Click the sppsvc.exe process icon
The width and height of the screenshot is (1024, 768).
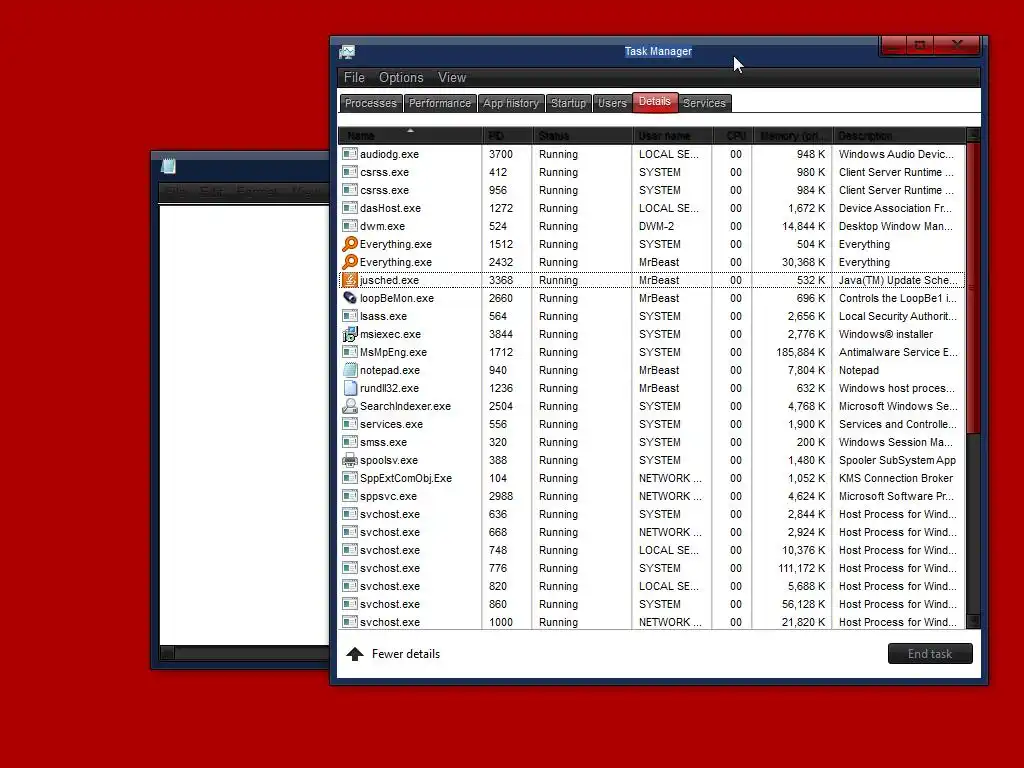click(x=350, y=496)
